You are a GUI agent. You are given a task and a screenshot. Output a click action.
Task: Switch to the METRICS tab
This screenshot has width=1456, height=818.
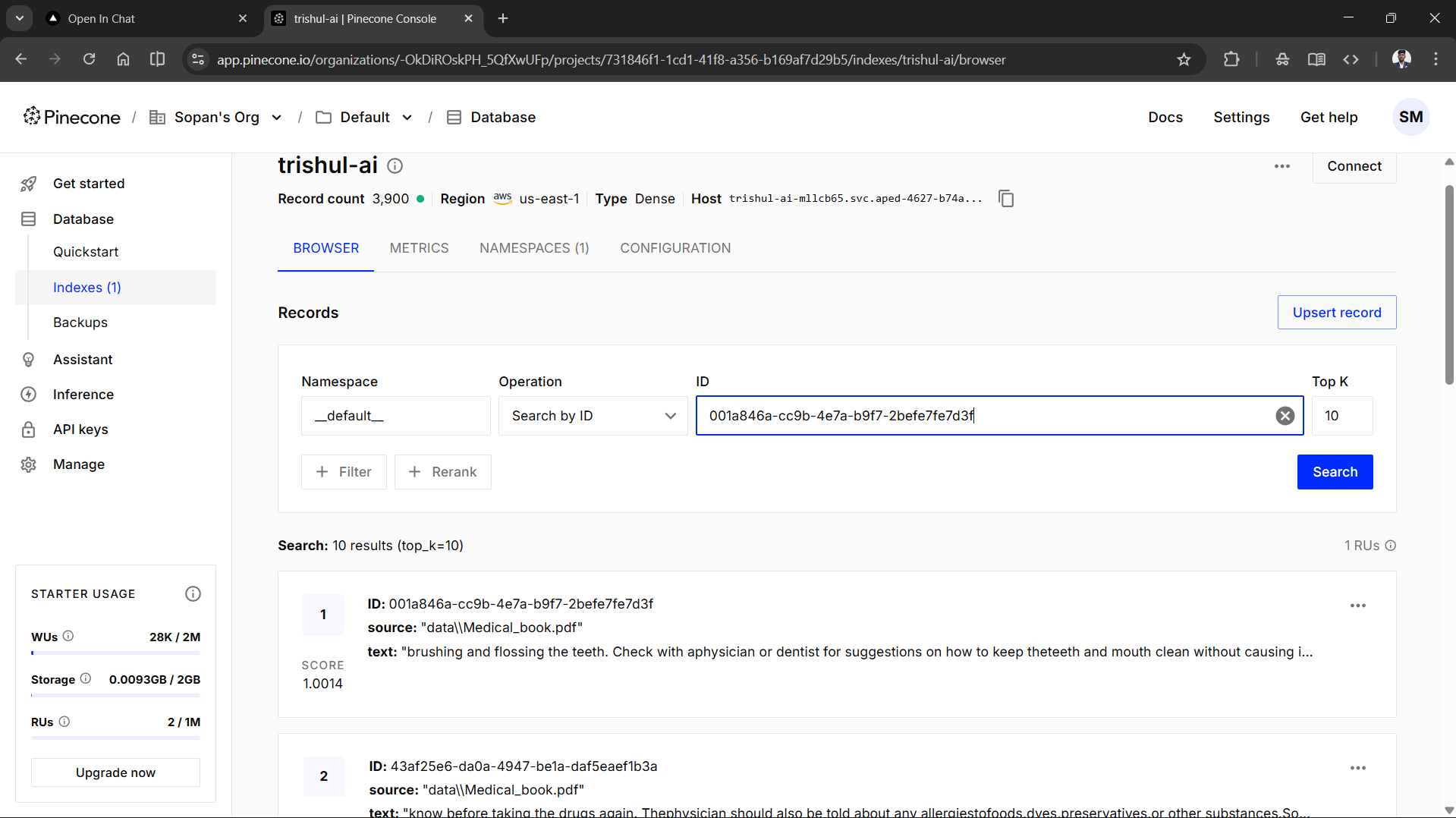click(419, 248)
